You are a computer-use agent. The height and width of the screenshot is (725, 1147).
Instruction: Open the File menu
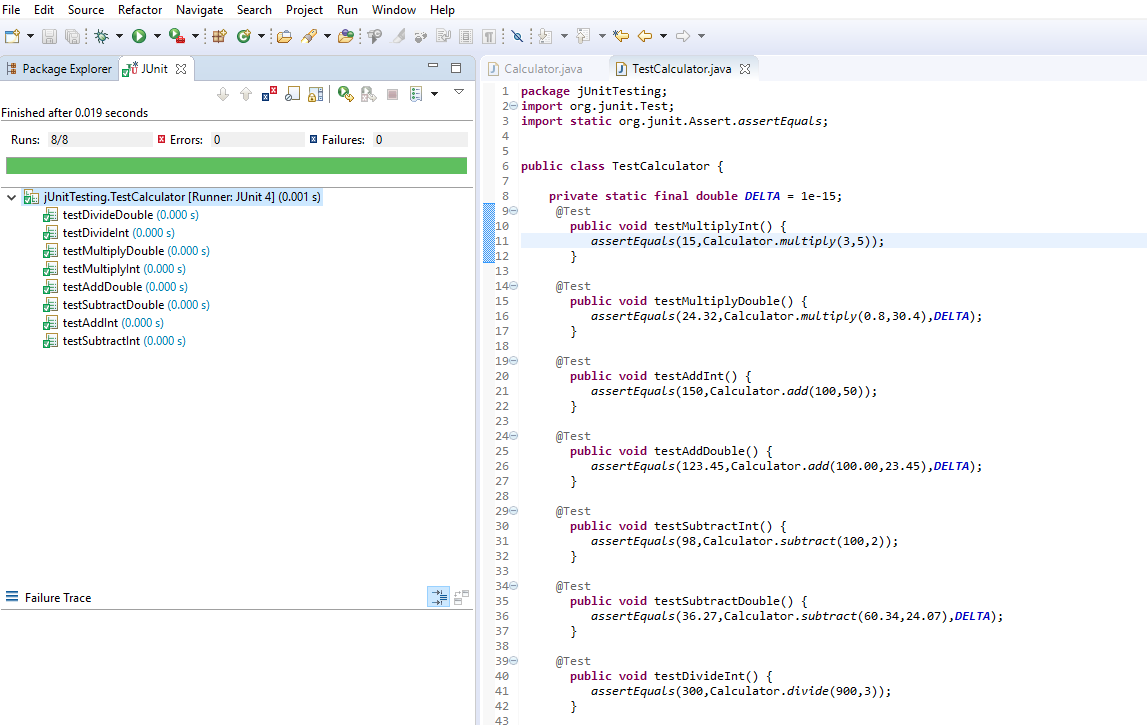12,10
